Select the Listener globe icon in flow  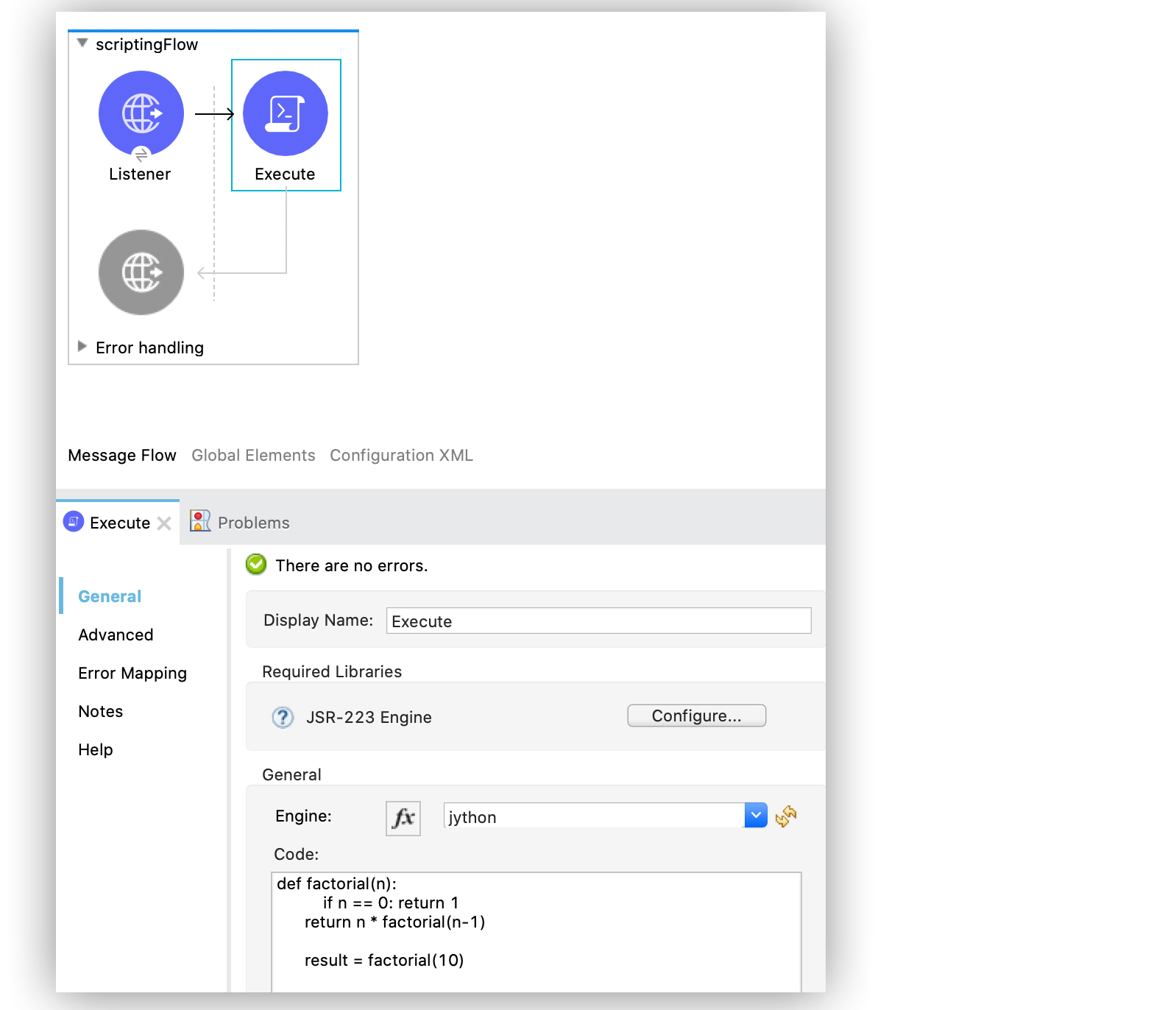pos(141,113)
